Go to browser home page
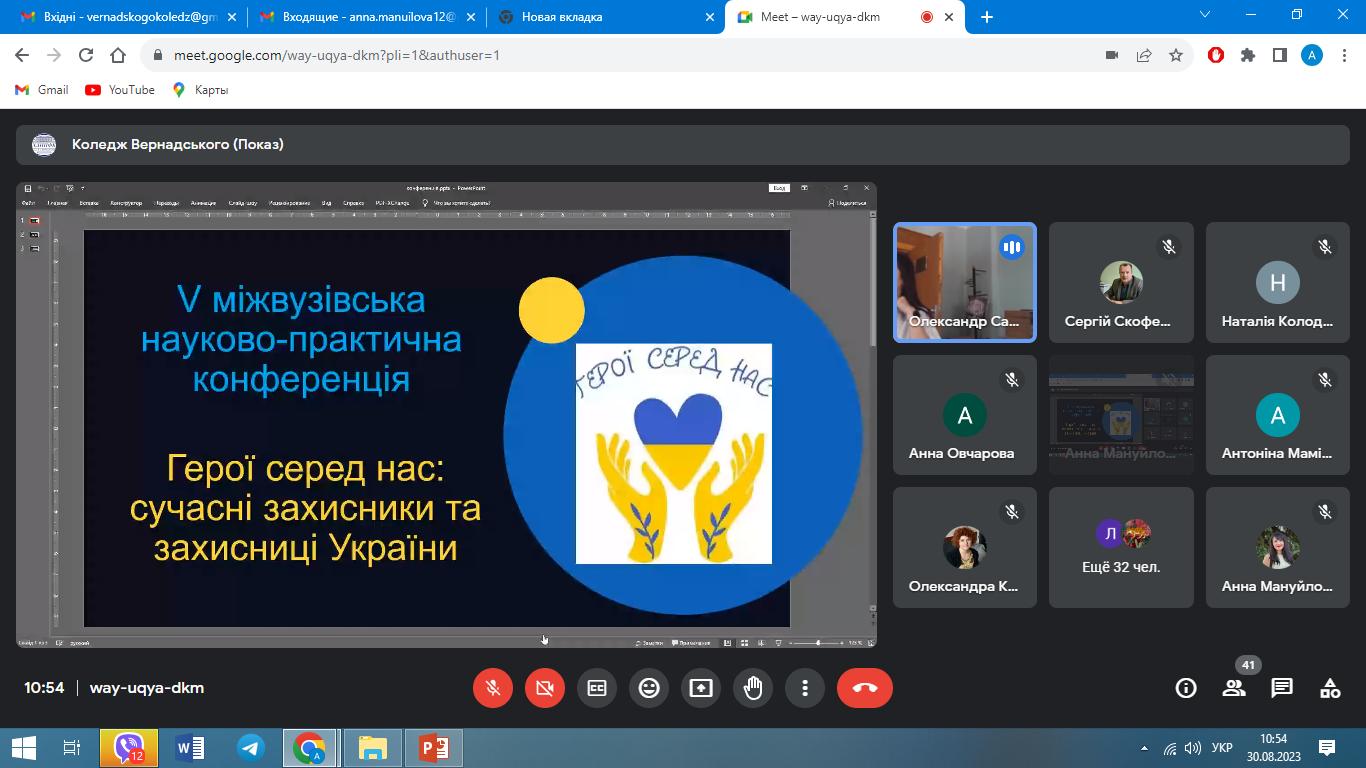This screenshot has width=1366, height=768. [118, 56]
